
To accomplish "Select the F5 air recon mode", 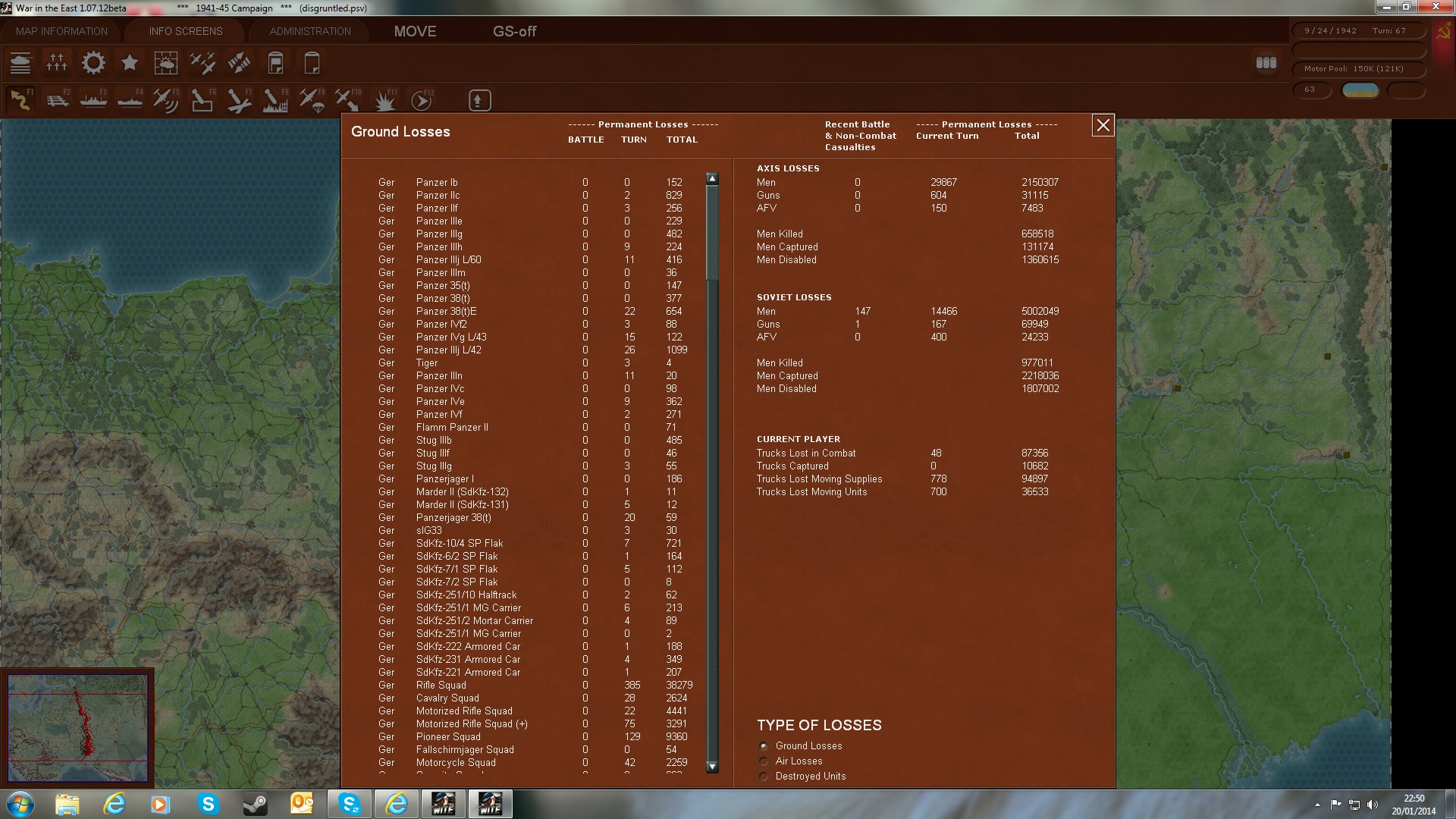I will pos(166,100).
